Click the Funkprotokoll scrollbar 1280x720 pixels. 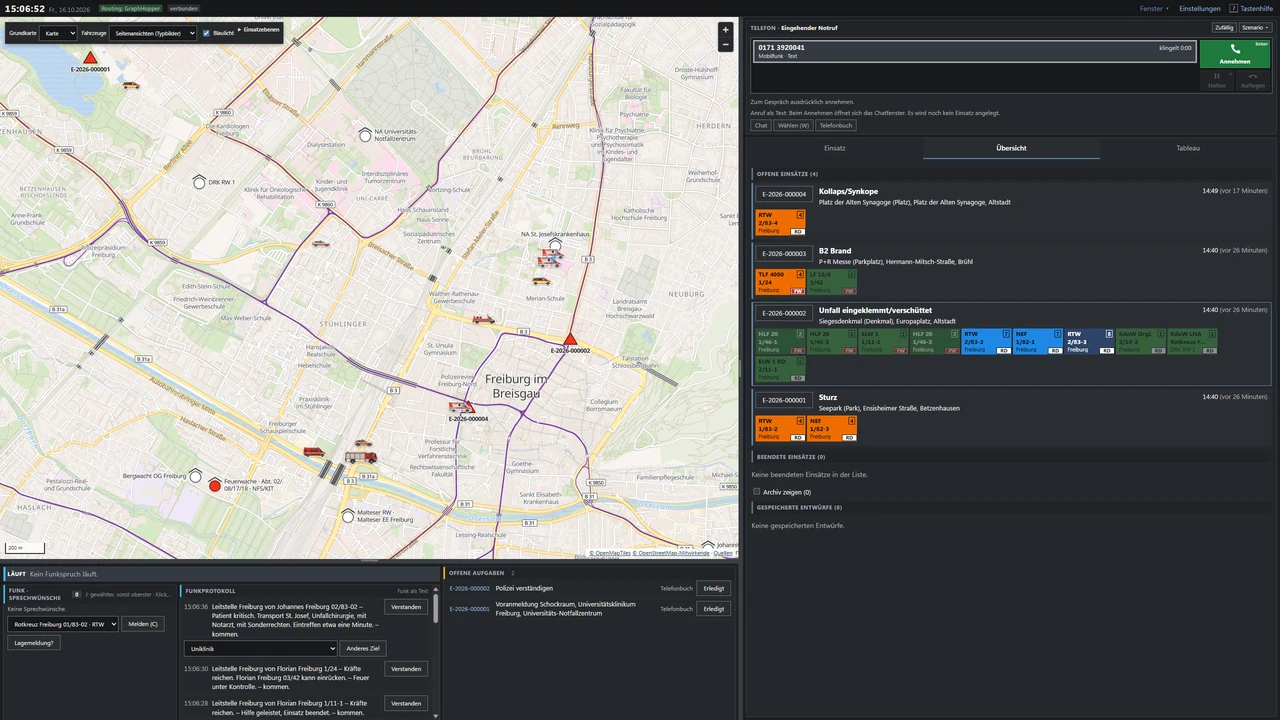(x=435, y=610)
